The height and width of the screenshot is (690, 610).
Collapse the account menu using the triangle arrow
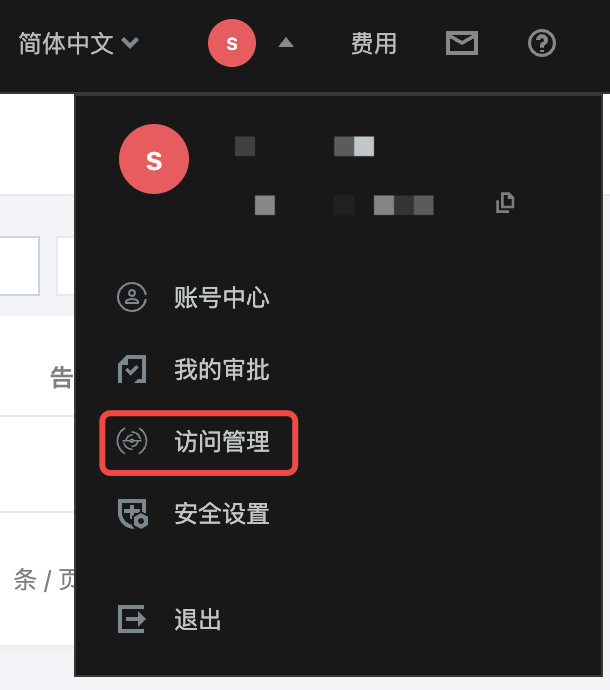[x=286, y=42]
